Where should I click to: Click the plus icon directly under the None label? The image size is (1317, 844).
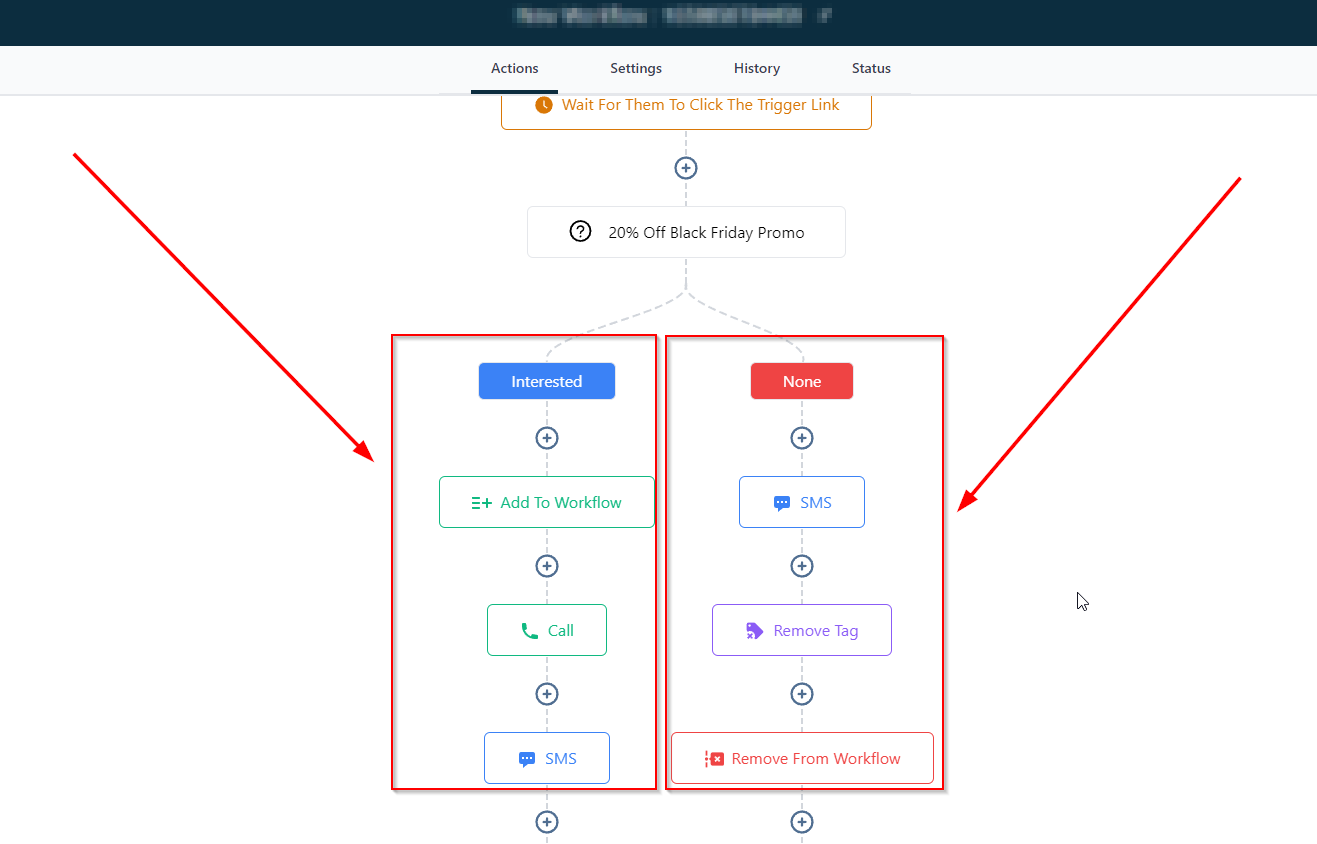tap(801, 438)
